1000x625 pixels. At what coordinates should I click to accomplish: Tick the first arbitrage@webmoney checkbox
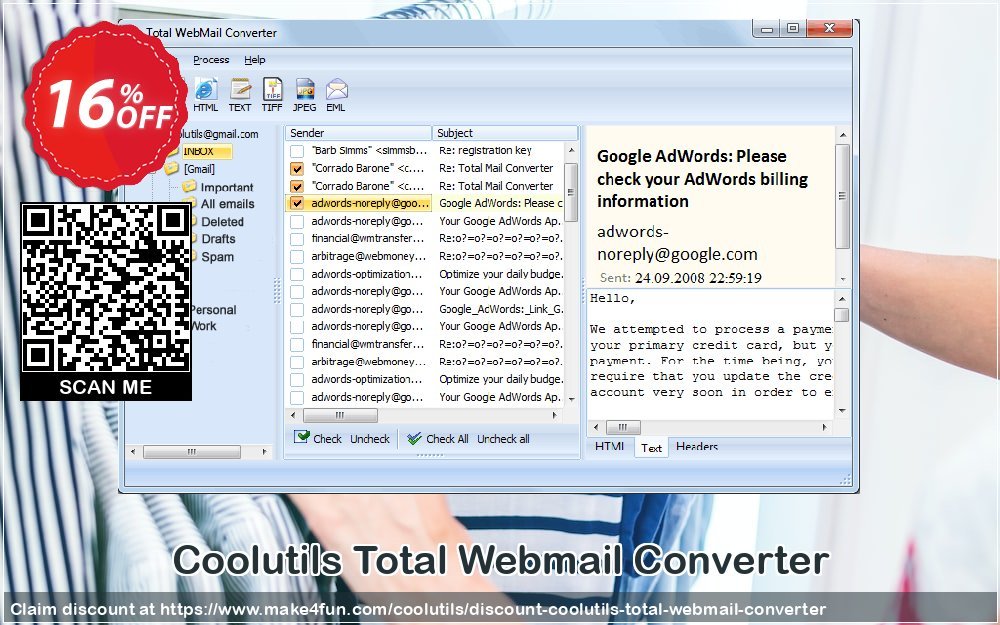(297, 256)
